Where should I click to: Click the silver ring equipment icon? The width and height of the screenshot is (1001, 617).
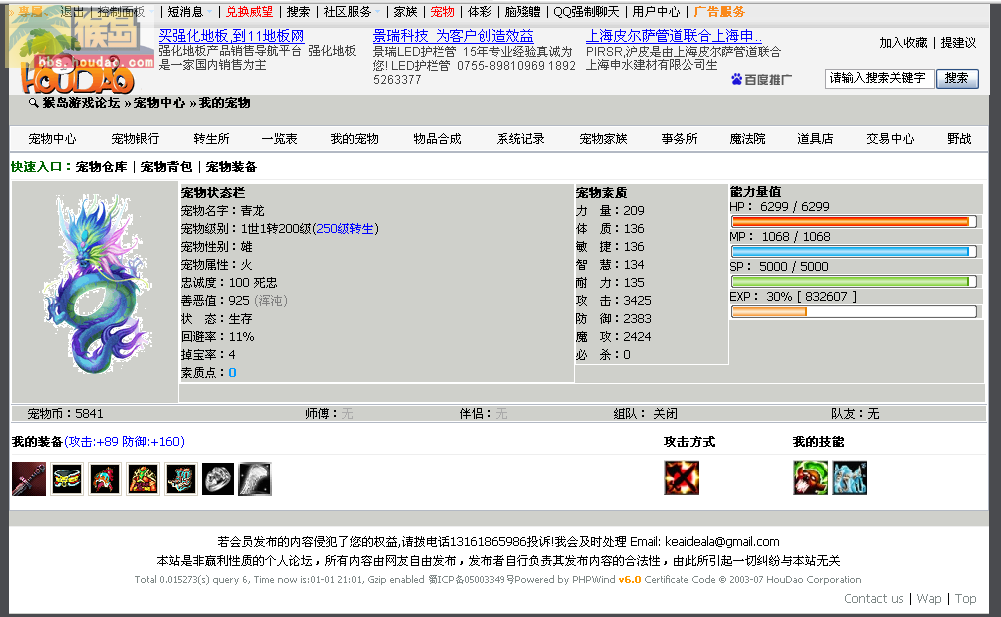(x=218, y=478)
